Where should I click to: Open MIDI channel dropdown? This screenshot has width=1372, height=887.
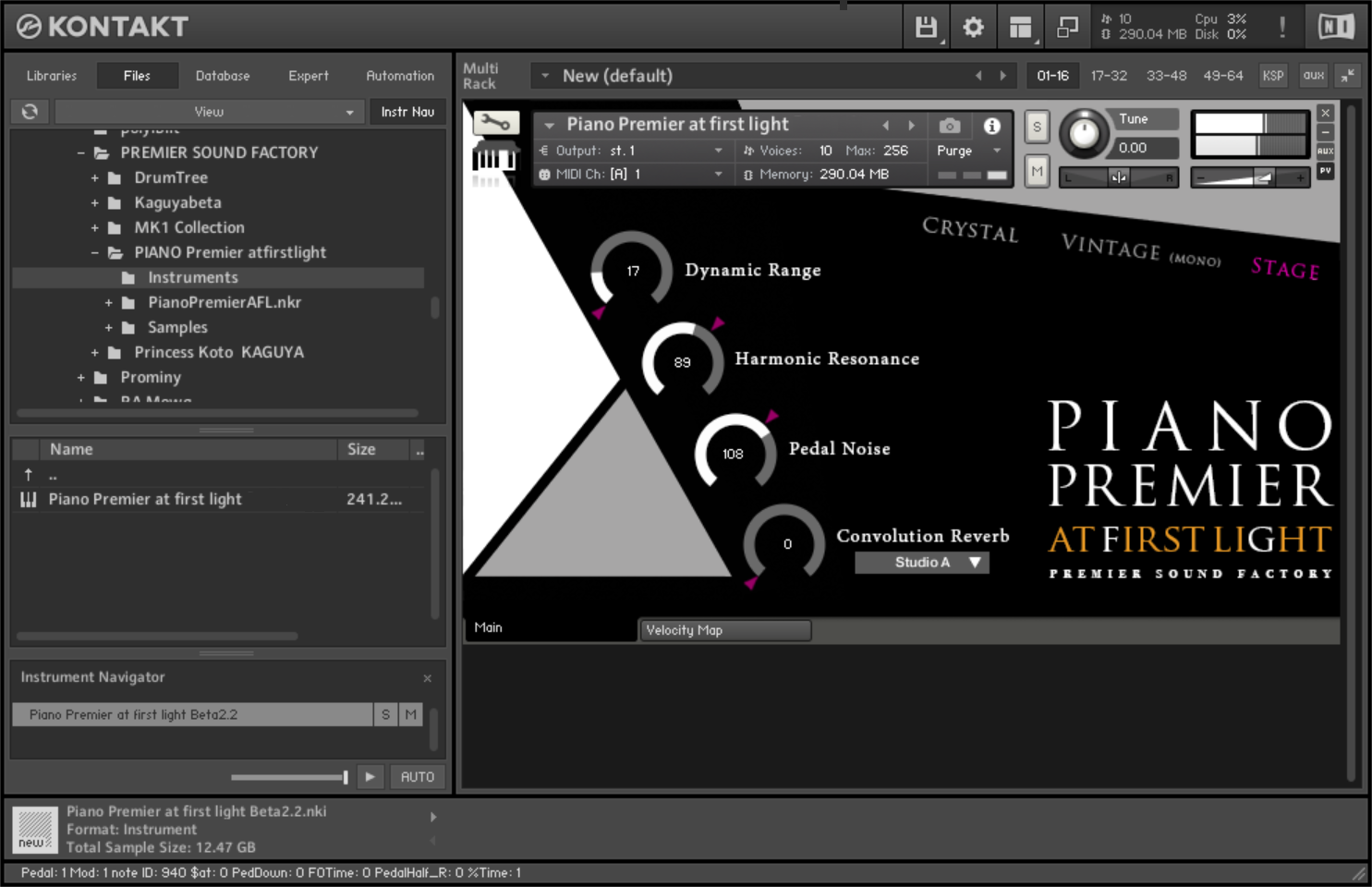pyautogui.click(x=632, y=174)
